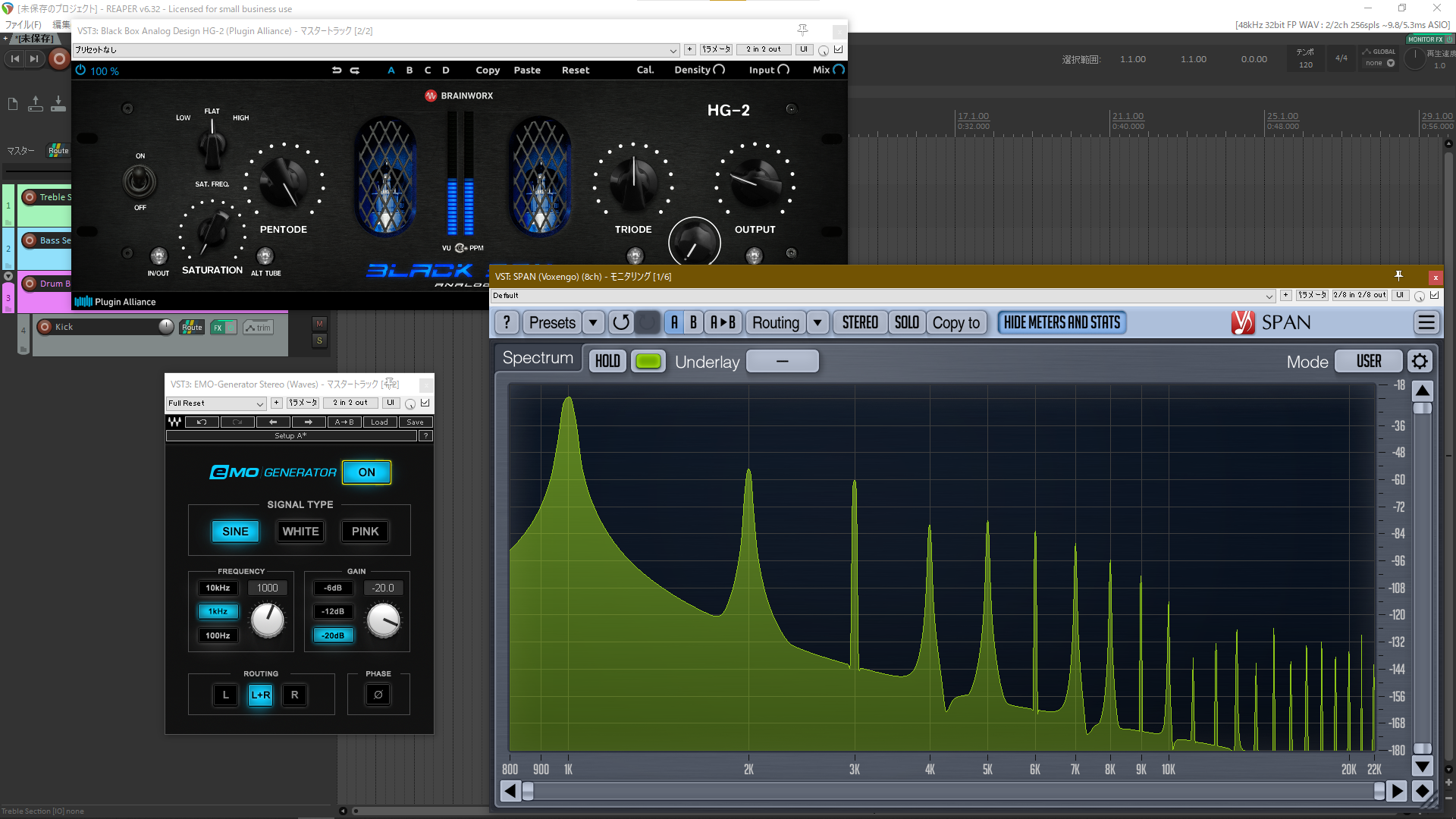This screenshot has height=819, width=1456.
Task: Click the transport record button
Action: pos(58,58)
